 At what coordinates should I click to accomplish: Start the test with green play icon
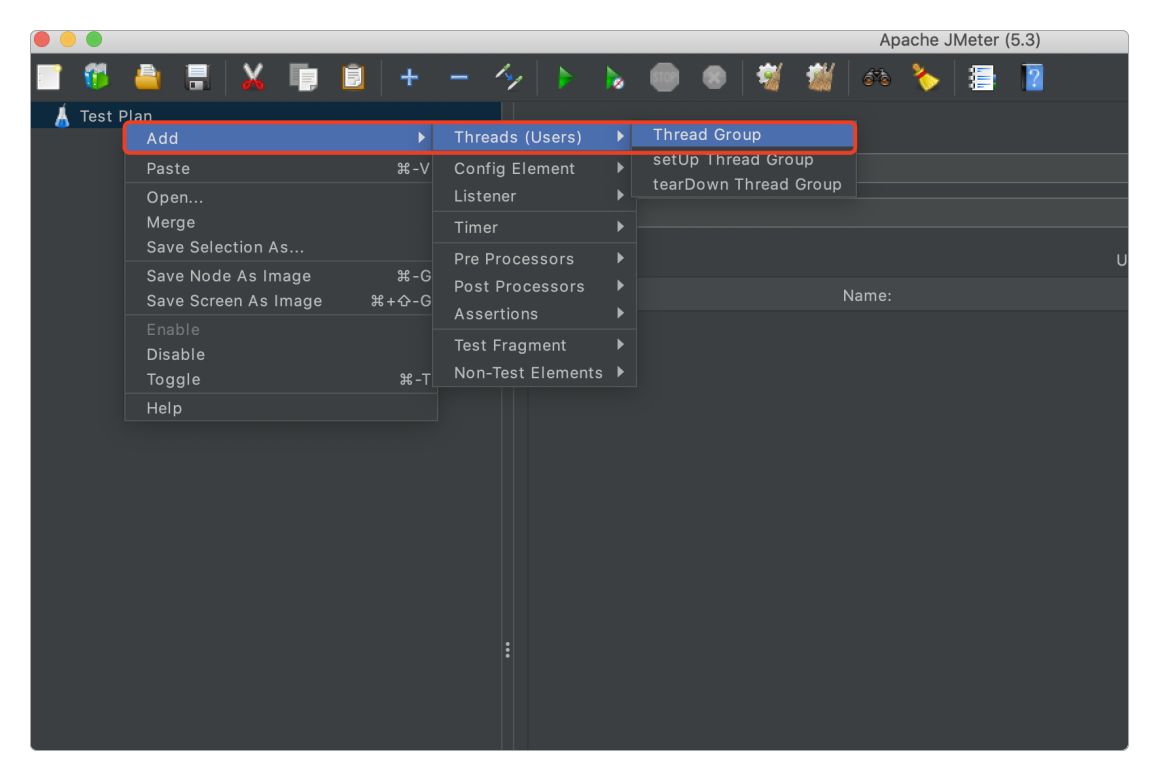click(x=565, y=77)
